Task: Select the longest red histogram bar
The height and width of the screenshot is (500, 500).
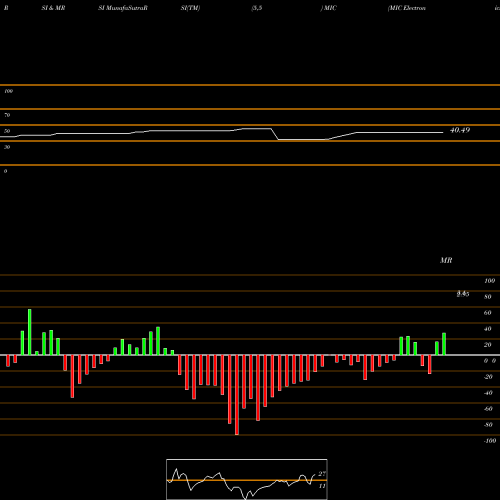Action: tap(237, 395)
